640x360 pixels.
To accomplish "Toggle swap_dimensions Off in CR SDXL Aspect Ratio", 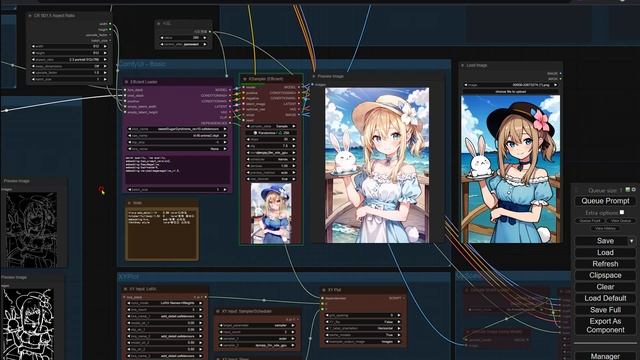I will (69, 66).
